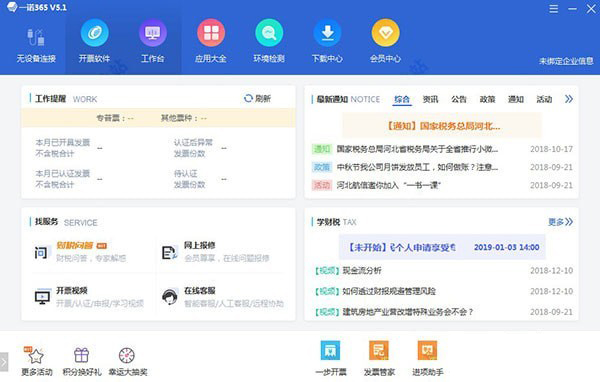Image resolution: width=600 pixels, height=382 pixels.
Task: Open the 【未开始】 course banner
Action: [442, 247]
